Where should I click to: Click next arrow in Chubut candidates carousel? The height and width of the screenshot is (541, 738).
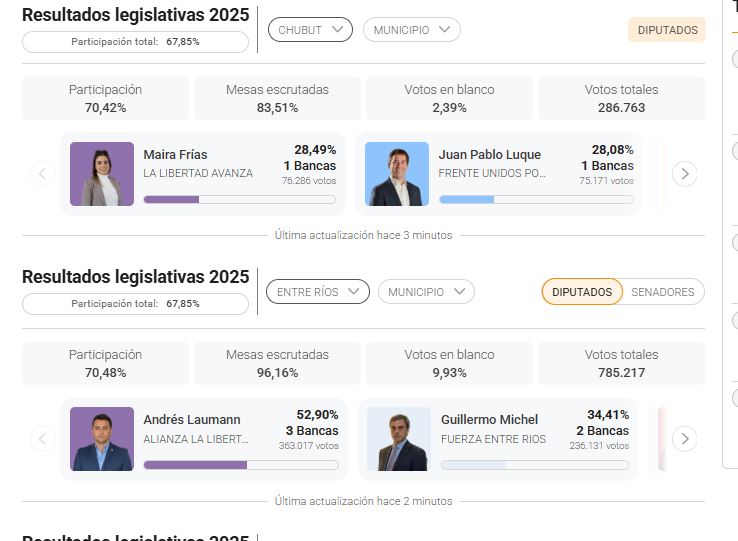tap(684, 173)
